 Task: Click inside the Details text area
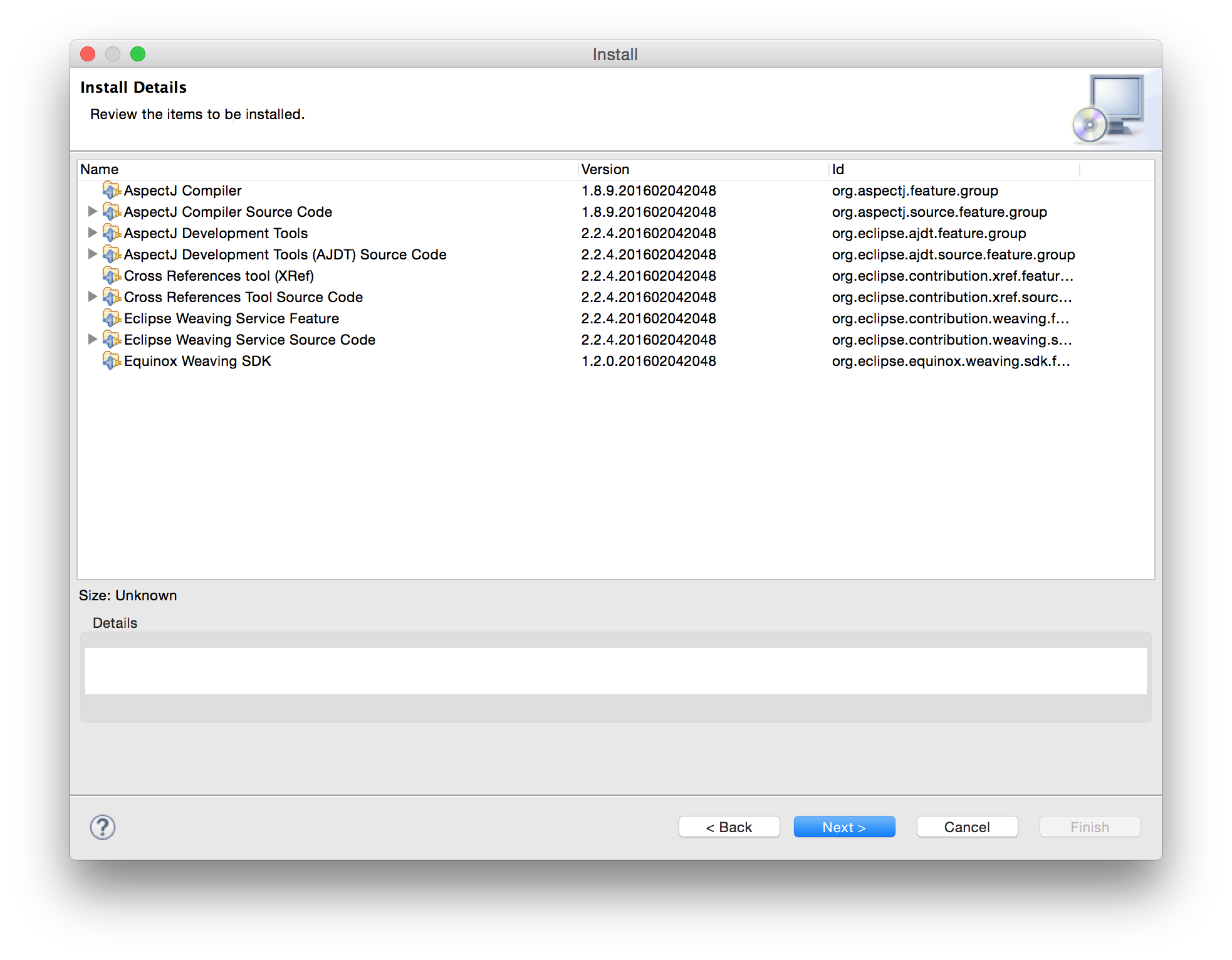point(615,670)
